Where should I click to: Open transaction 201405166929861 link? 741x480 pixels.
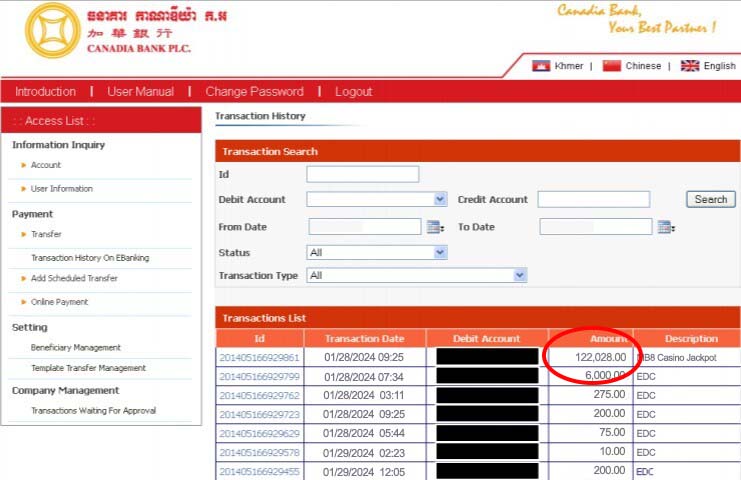click(259, 357)
